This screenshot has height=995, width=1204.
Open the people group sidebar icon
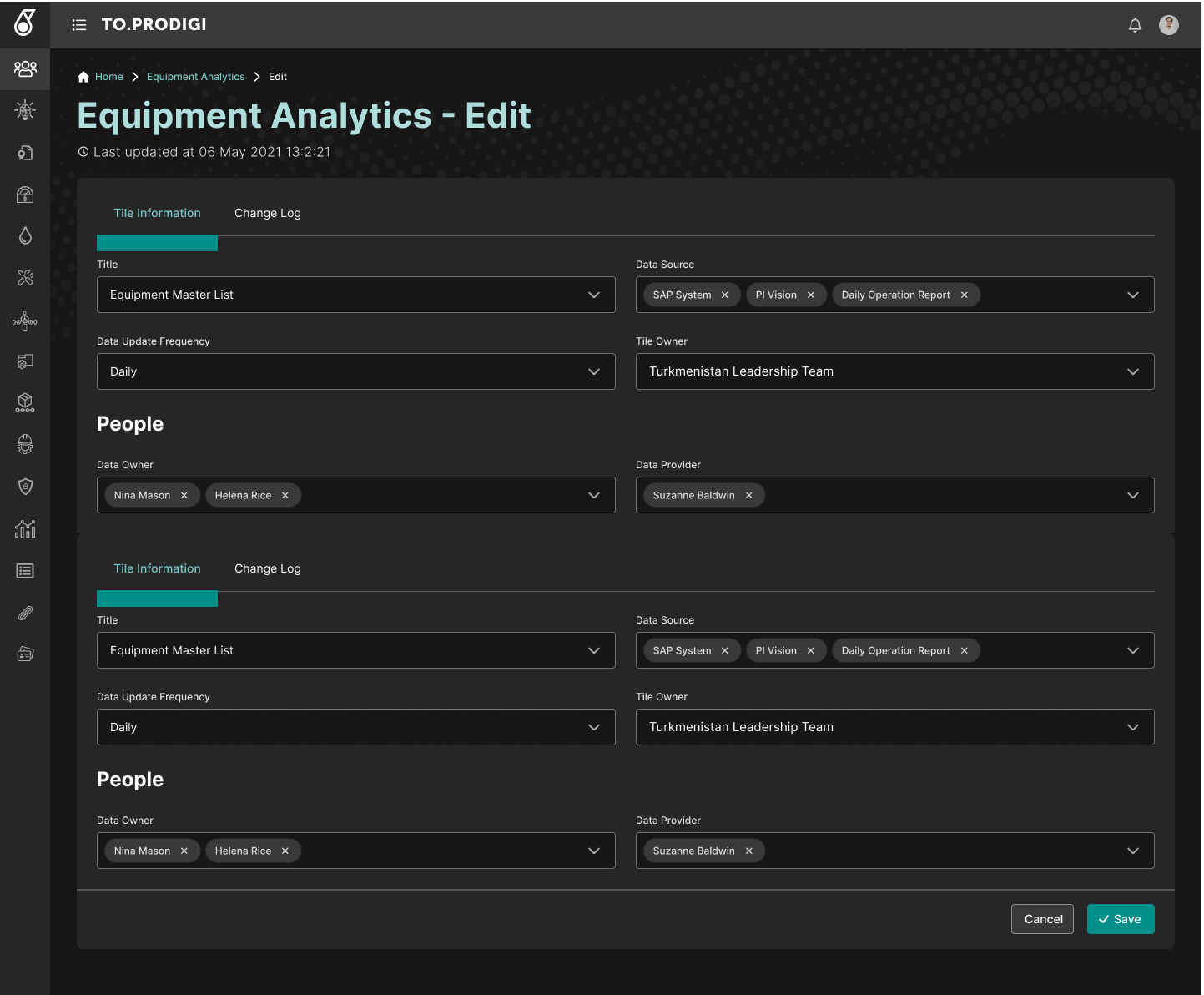tap(25, 68)
